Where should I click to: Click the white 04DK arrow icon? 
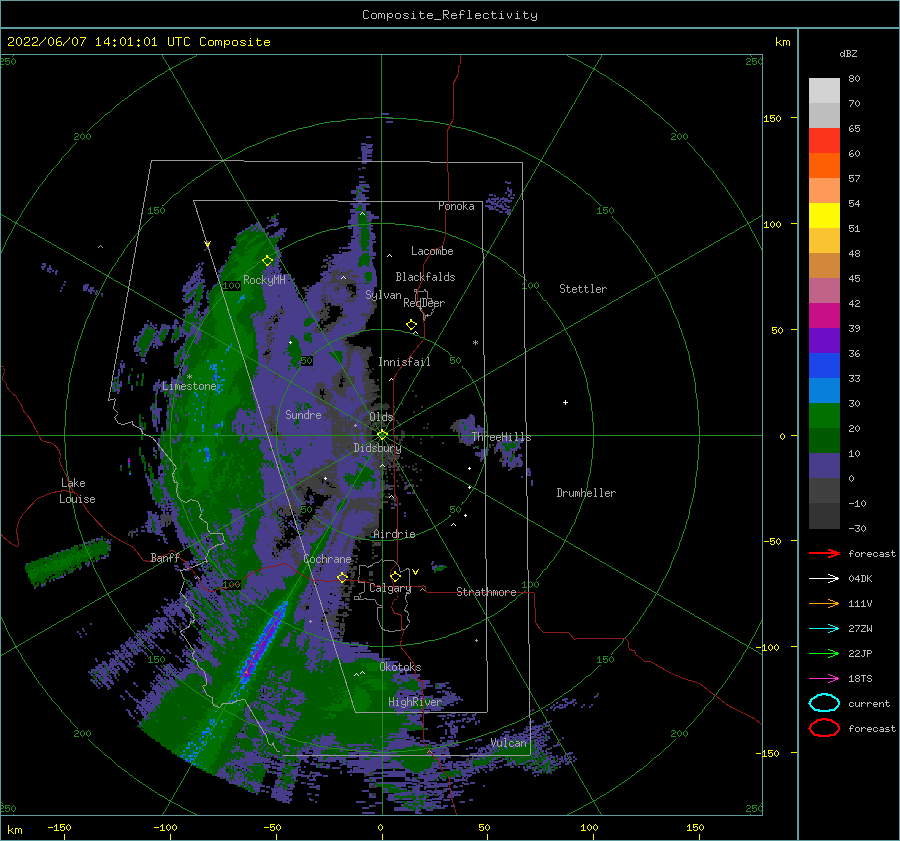point(824,579)
